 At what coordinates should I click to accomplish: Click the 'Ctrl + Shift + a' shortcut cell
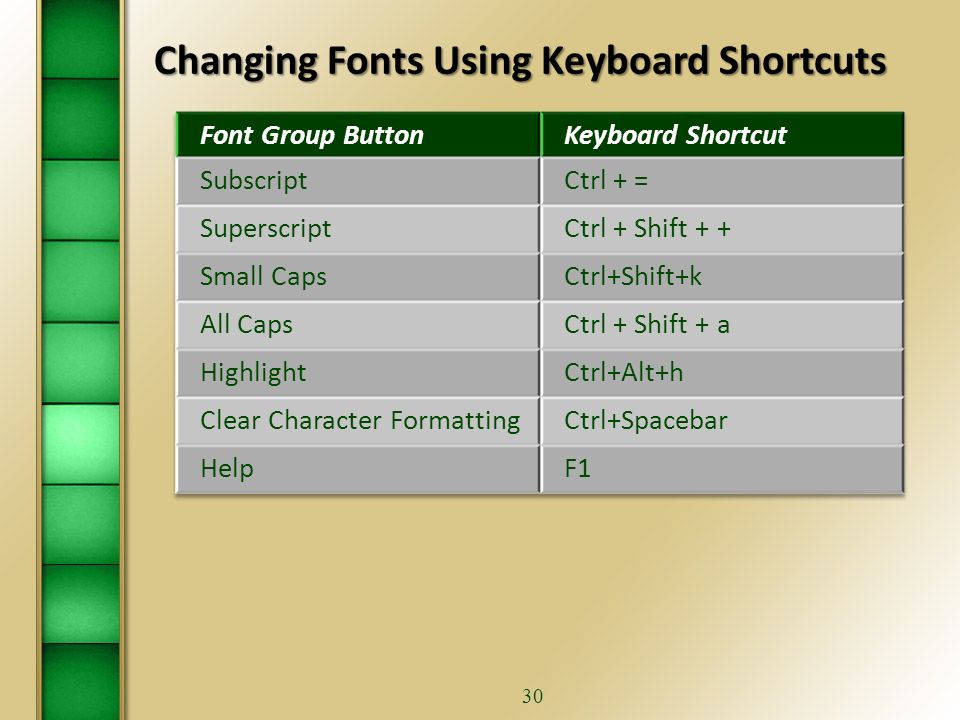coord(722,325)
